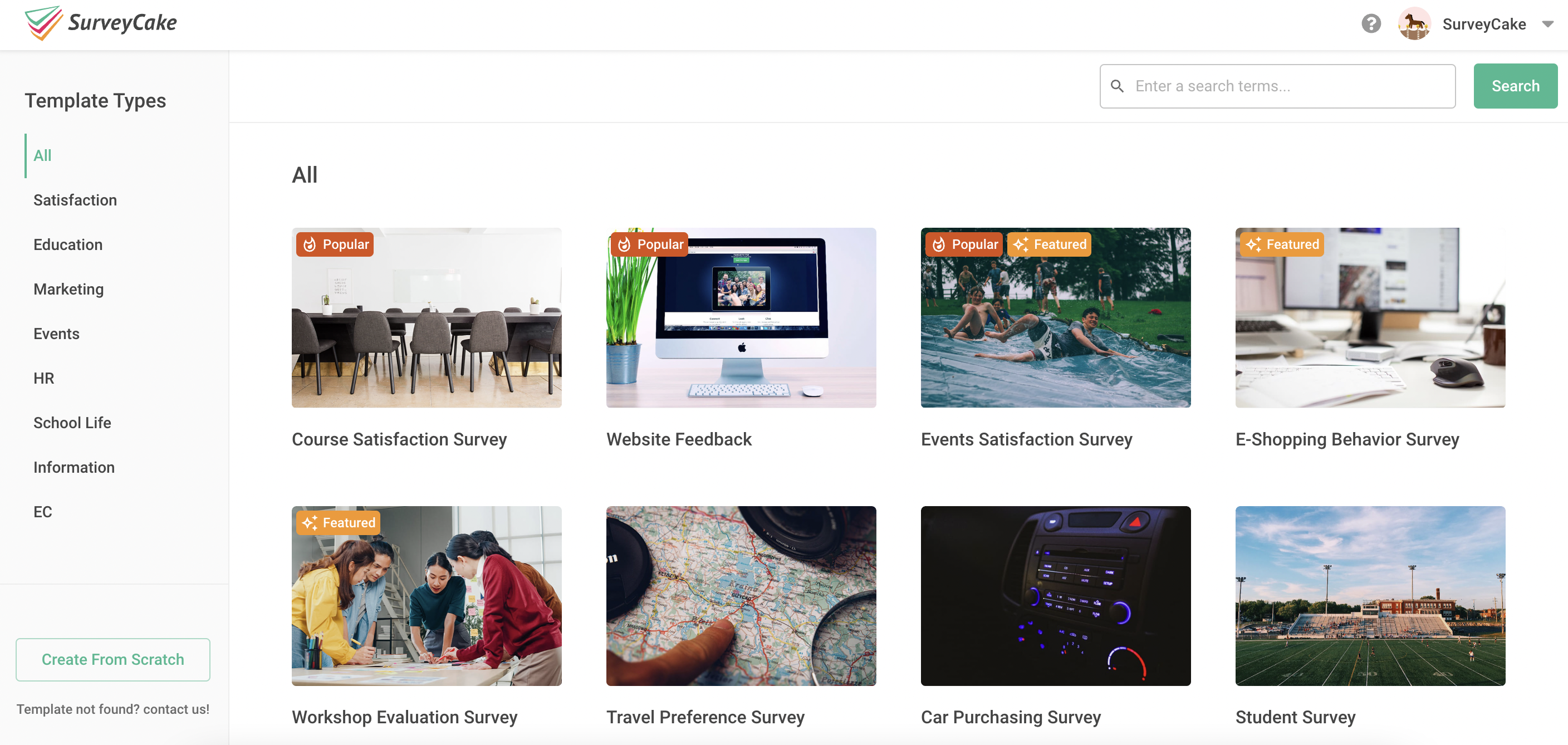Click the Create From Scratch button
This screenshot has height=745, width=1568.
pyautogui.click(x=112, y=659)
